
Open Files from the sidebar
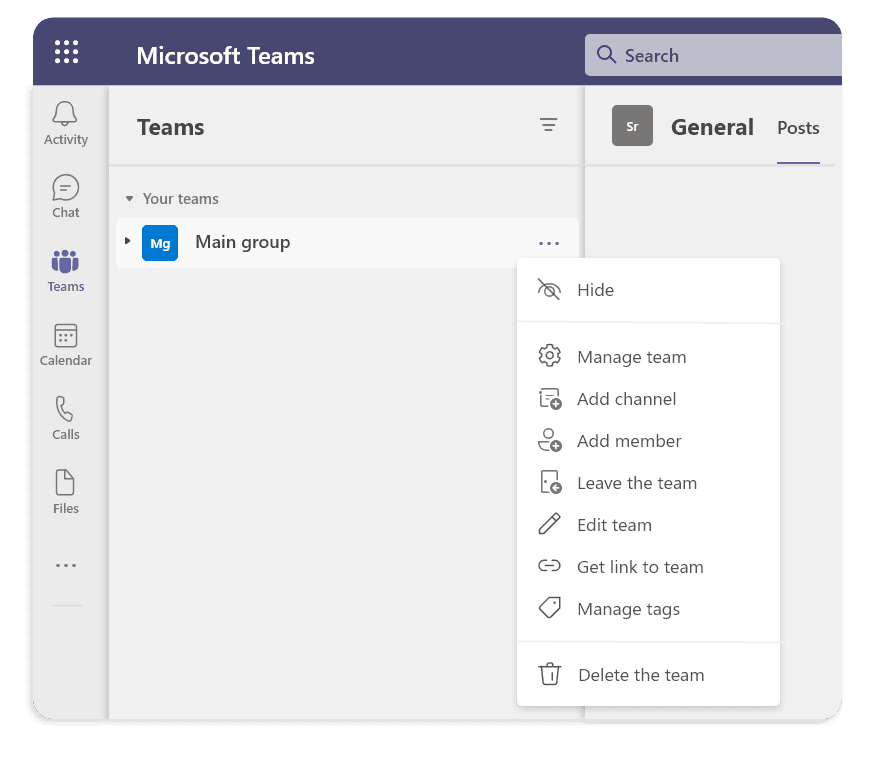pyautogui.click(x=65, y=492)
